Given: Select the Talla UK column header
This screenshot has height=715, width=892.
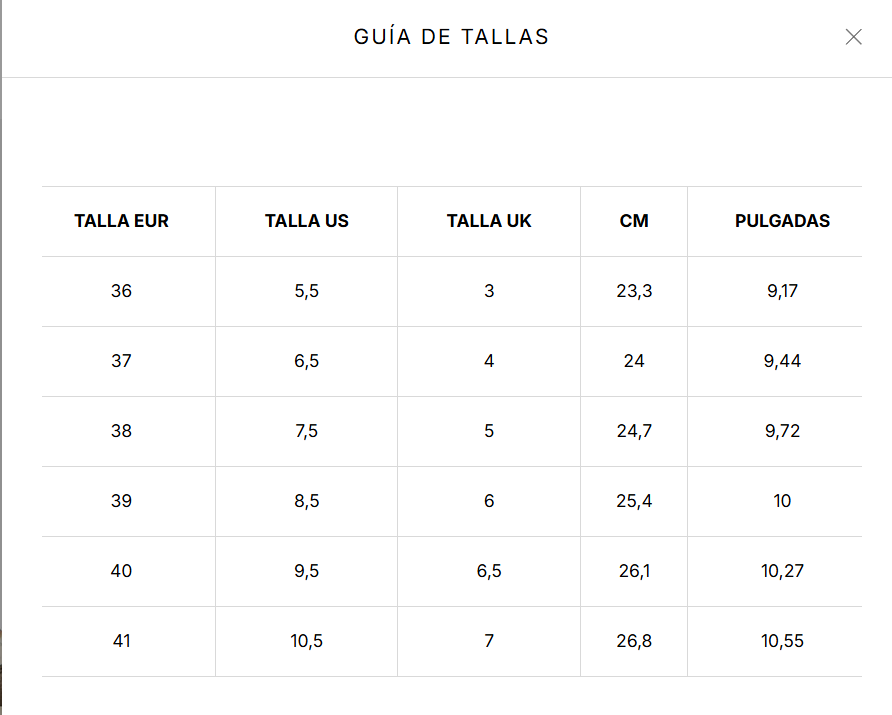Looking at the screenshot, I should pyautogui.click(x=489, y=221).
